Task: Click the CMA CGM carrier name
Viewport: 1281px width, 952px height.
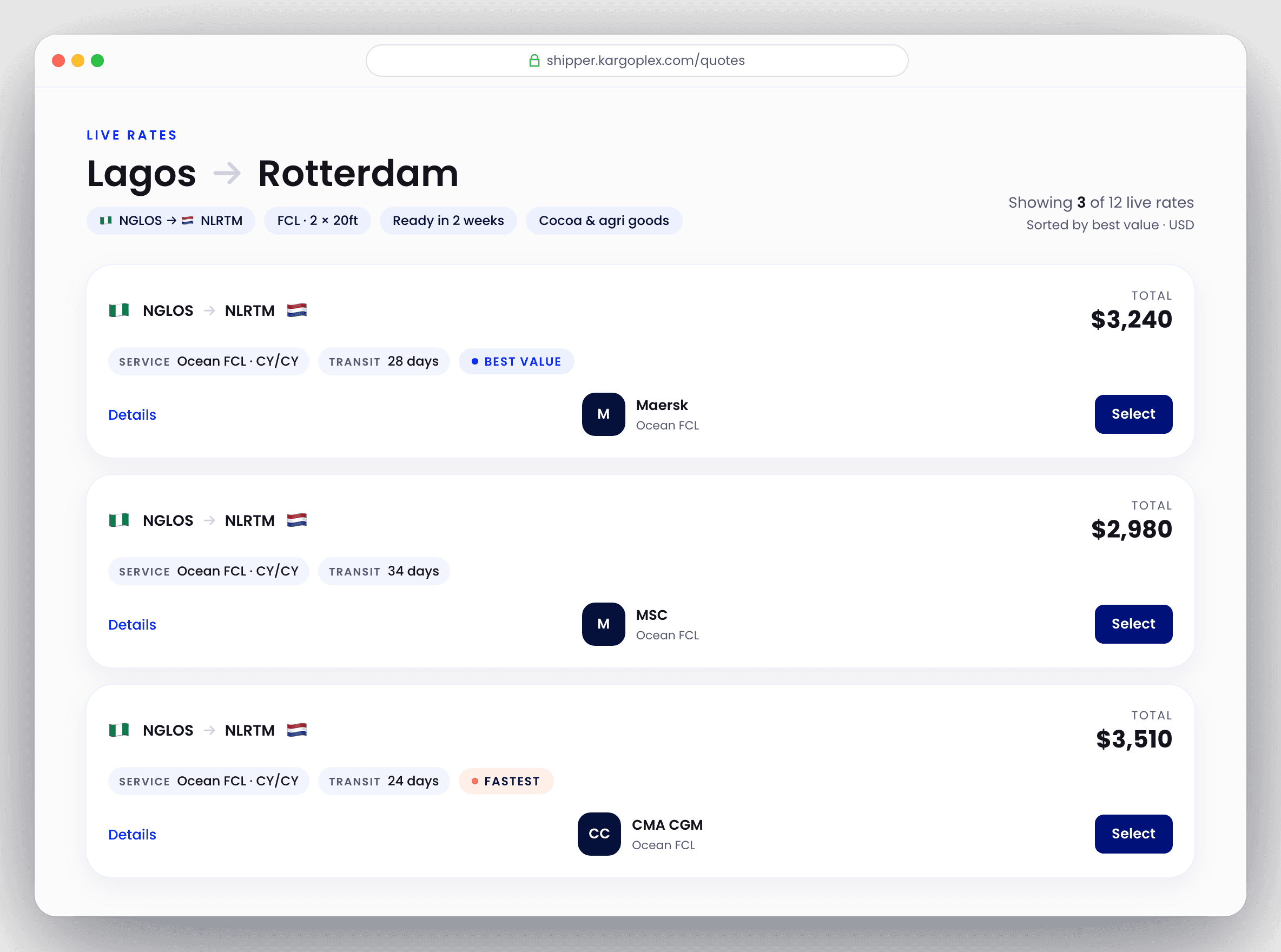Action: click(668, 825)
